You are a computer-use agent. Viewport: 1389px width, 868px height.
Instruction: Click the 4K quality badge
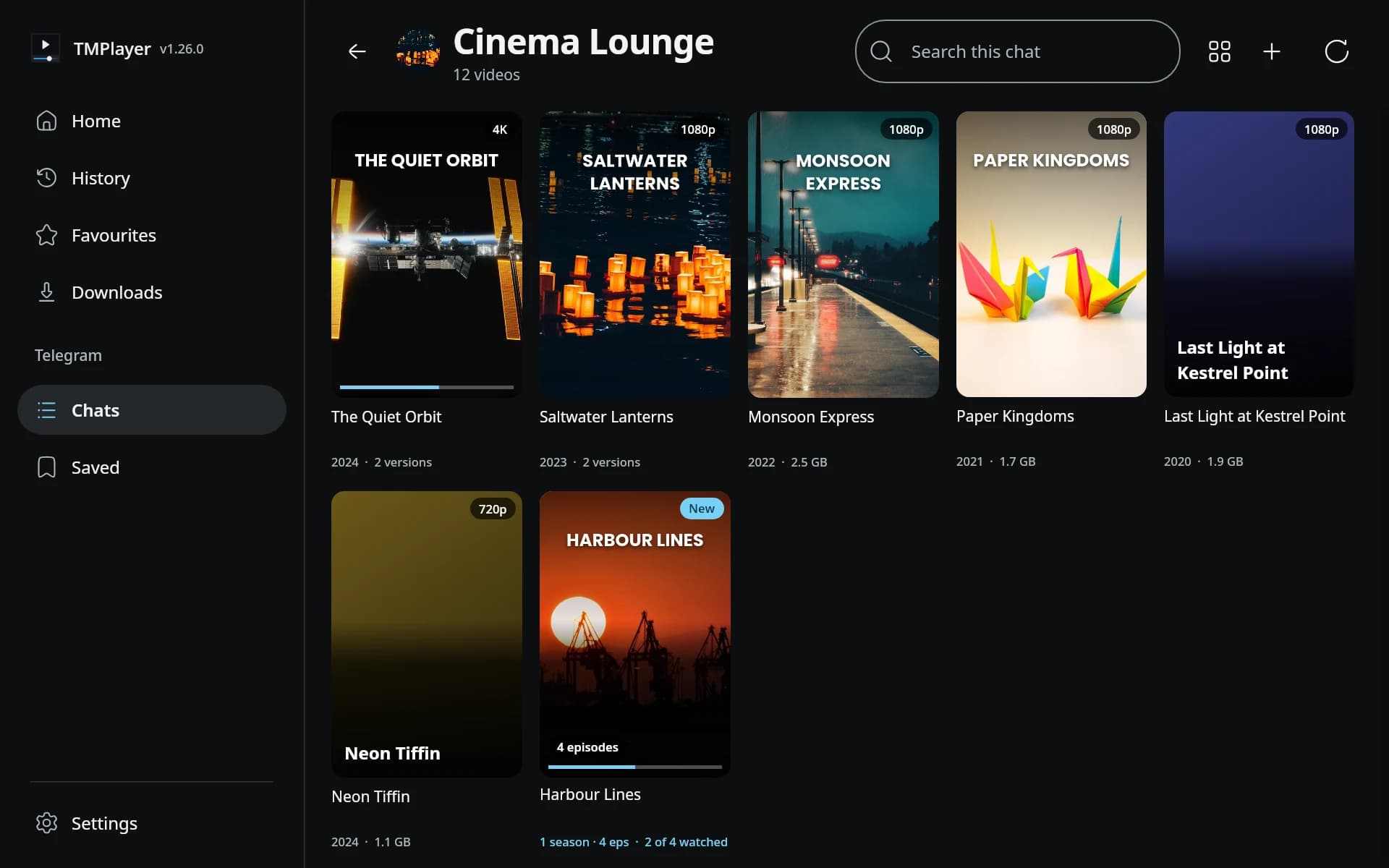coord(500,129)
